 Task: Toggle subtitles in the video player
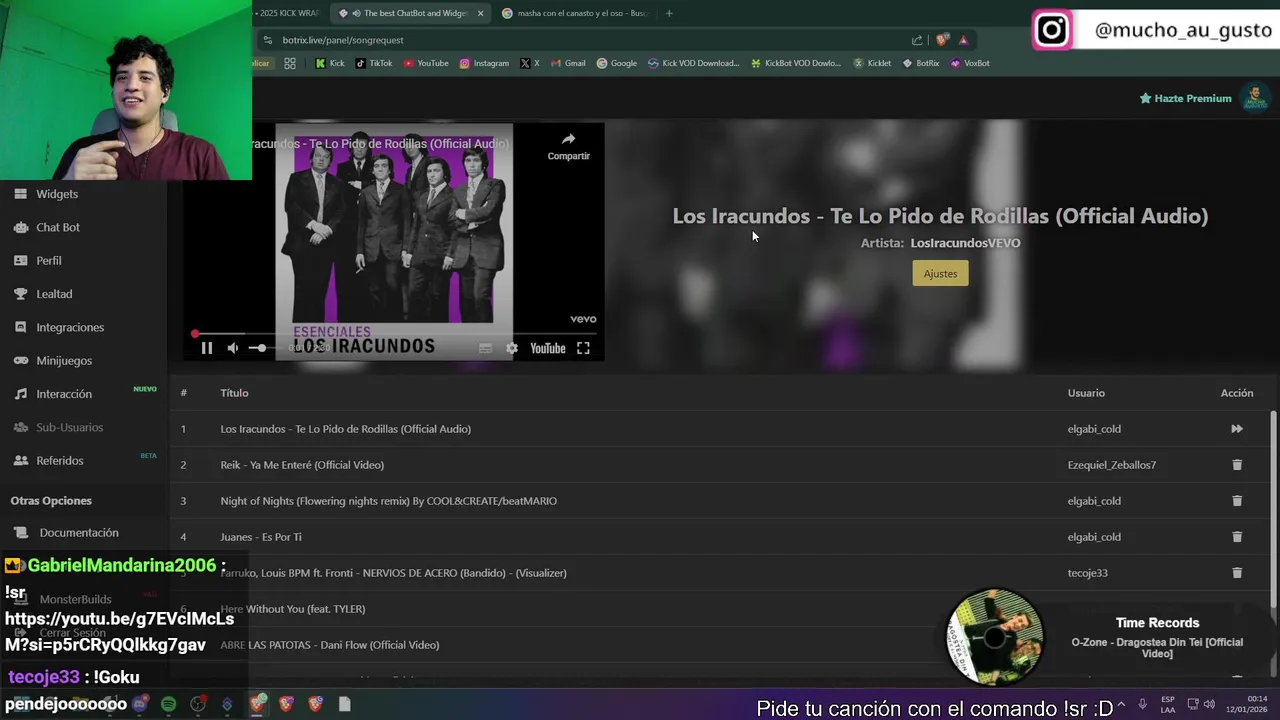[x=485, y=348]
